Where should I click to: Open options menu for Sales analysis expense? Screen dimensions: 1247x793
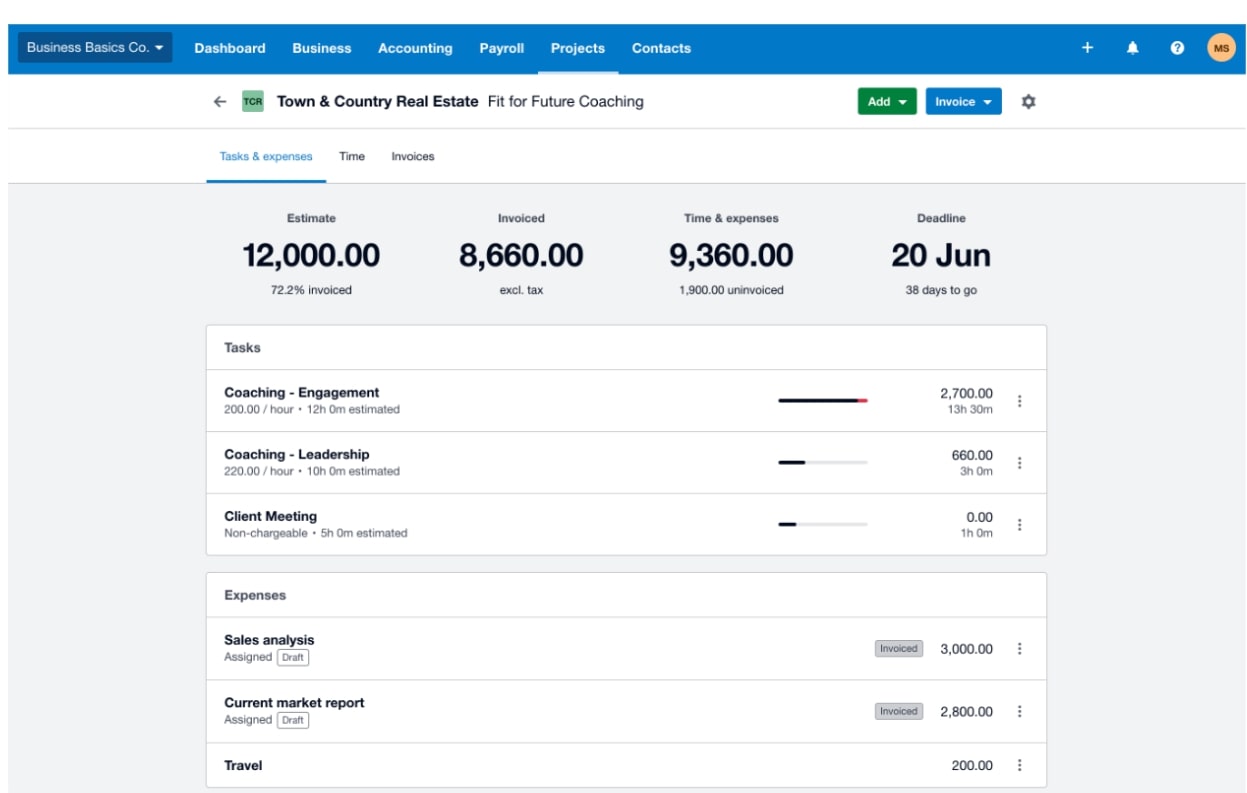(x=1019, y=649)
